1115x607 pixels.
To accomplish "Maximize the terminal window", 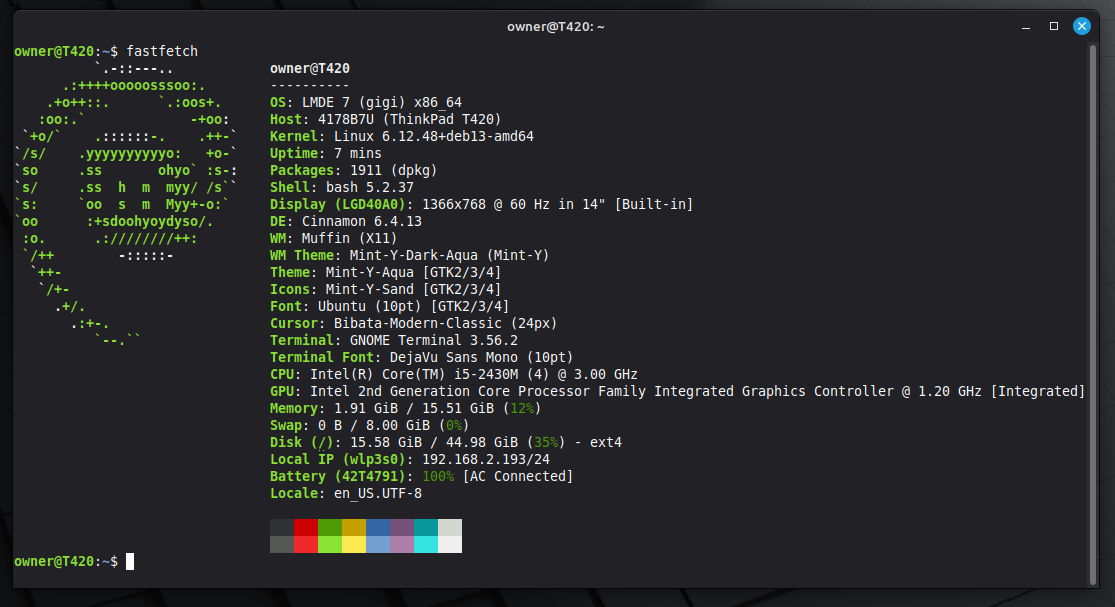I will point(1053,26).
